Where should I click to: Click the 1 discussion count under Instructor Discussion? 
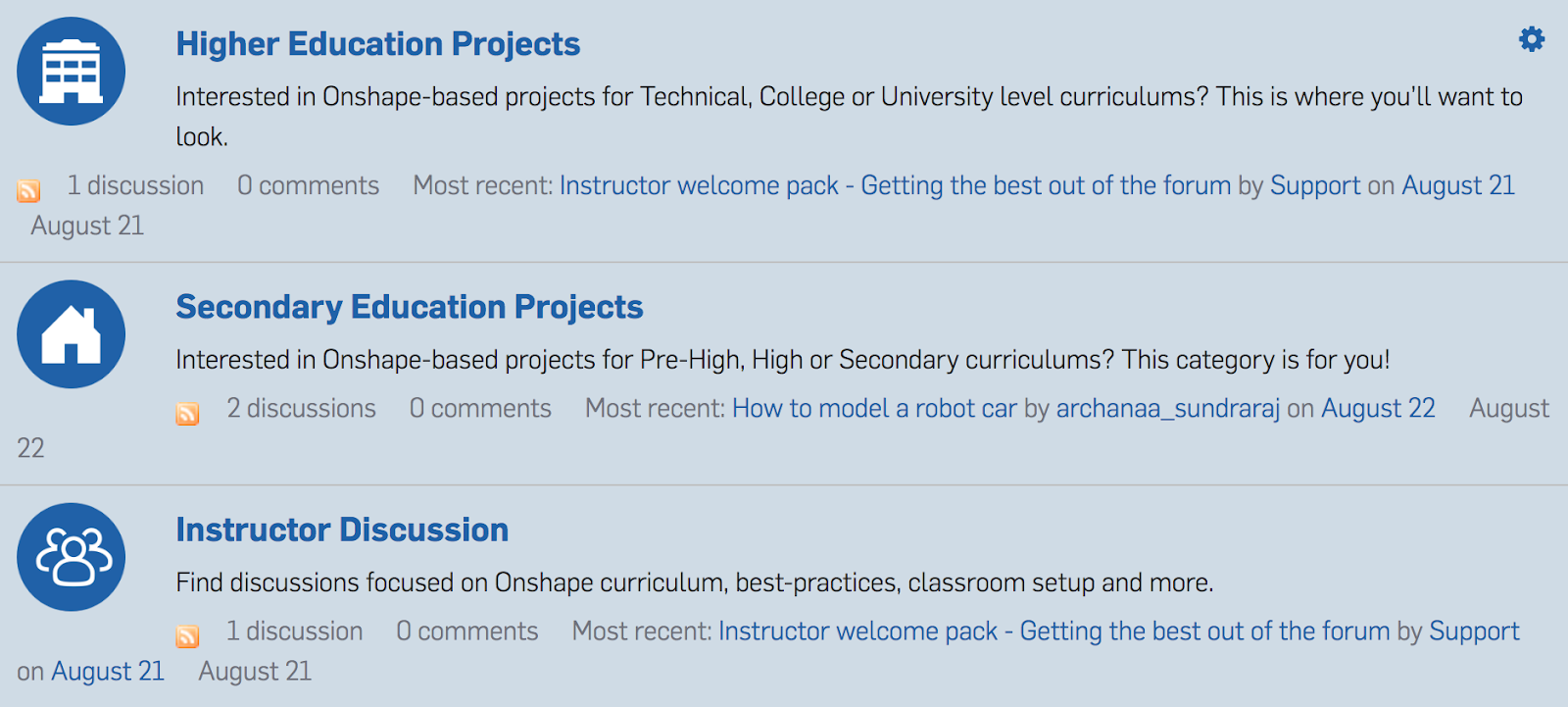click(x=294, y=631)
